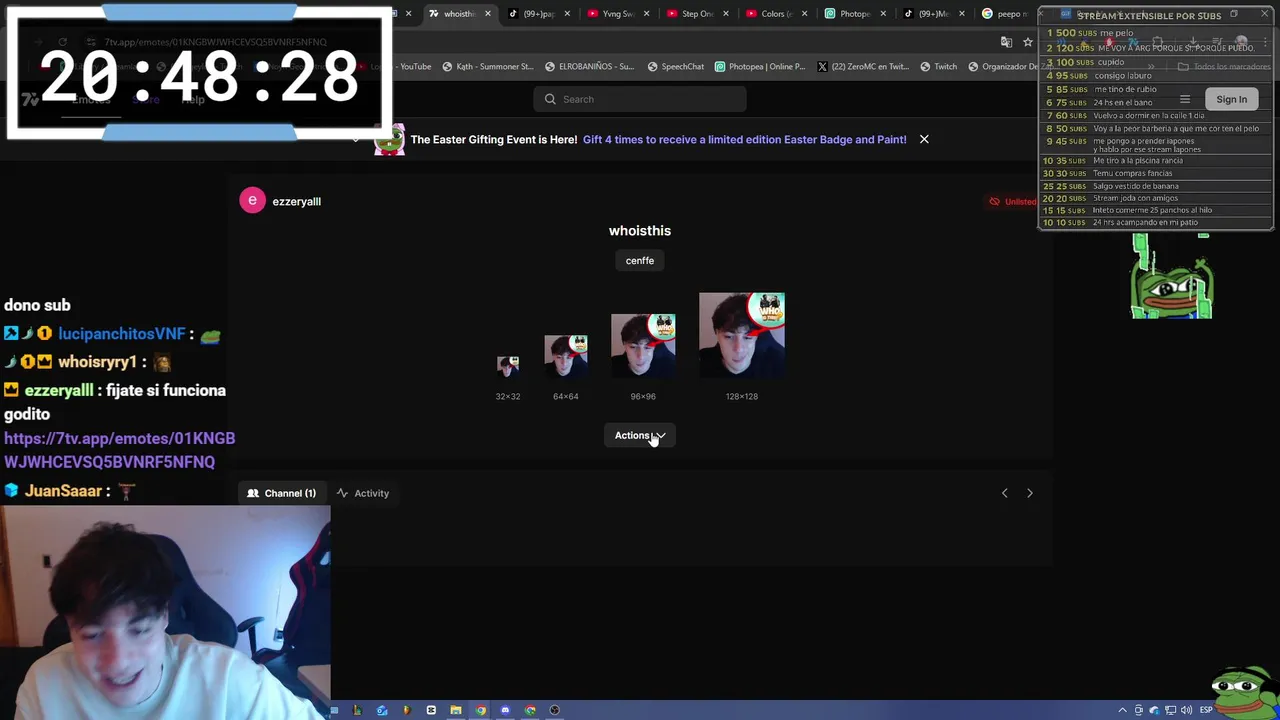Click the Discord icon in the taskbar
Screen dimensions: 1280x720
pyautogui.click(x=505, y=710)
